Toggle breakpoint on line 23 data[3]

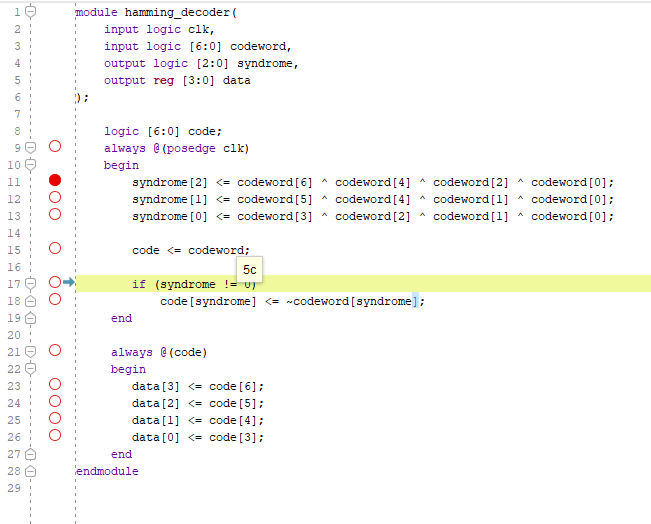(x=55, y=384)
